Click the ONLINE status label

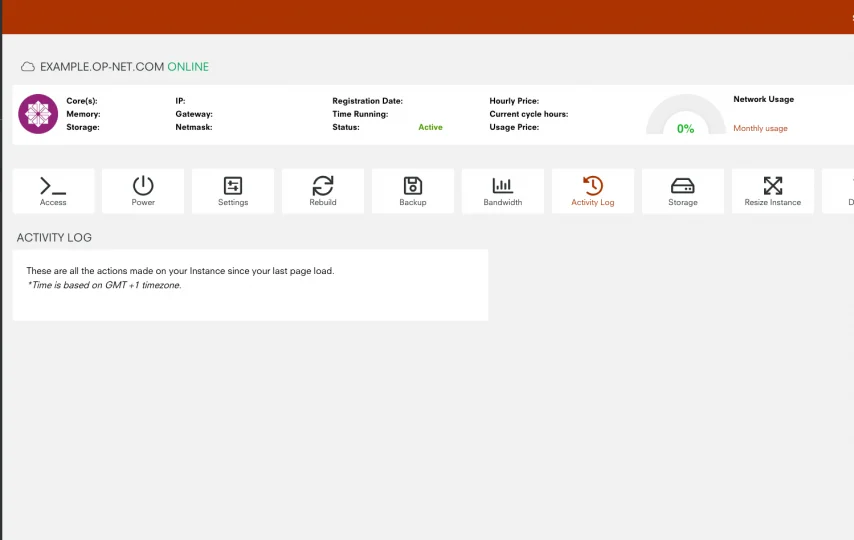(x=188, y=67)
